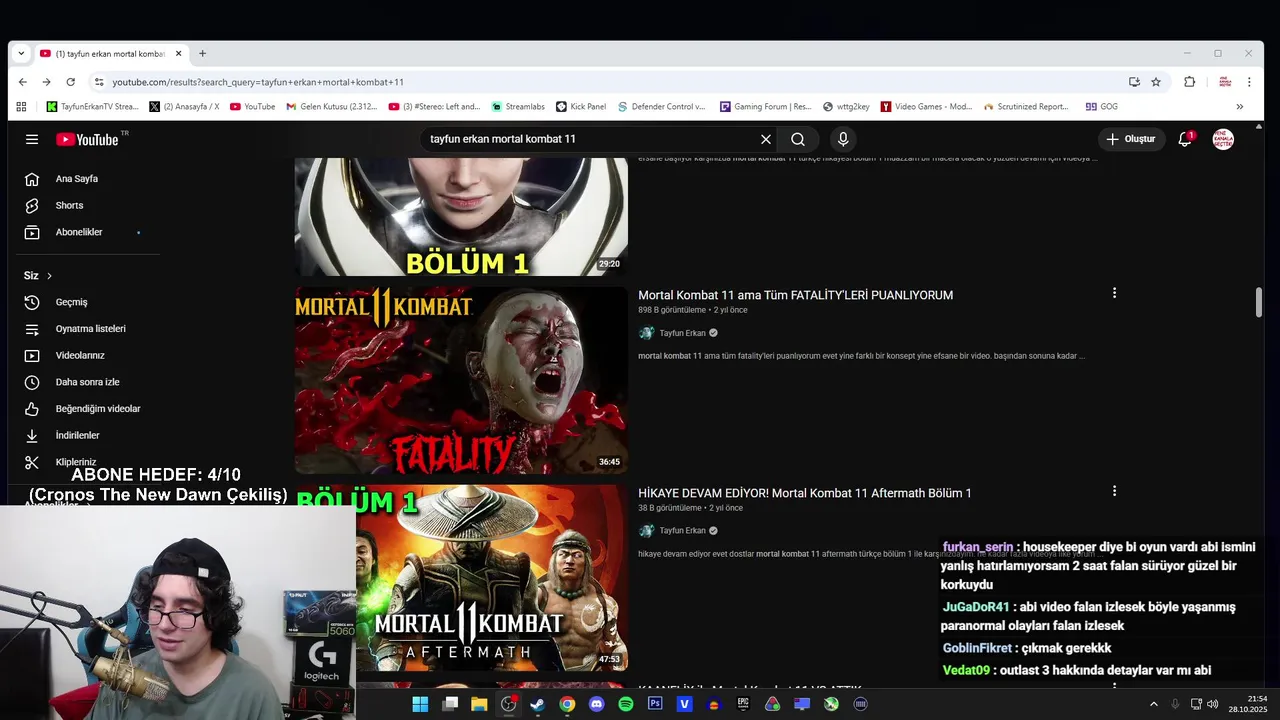Open the Streamlabs bookmark

(518, 106)
